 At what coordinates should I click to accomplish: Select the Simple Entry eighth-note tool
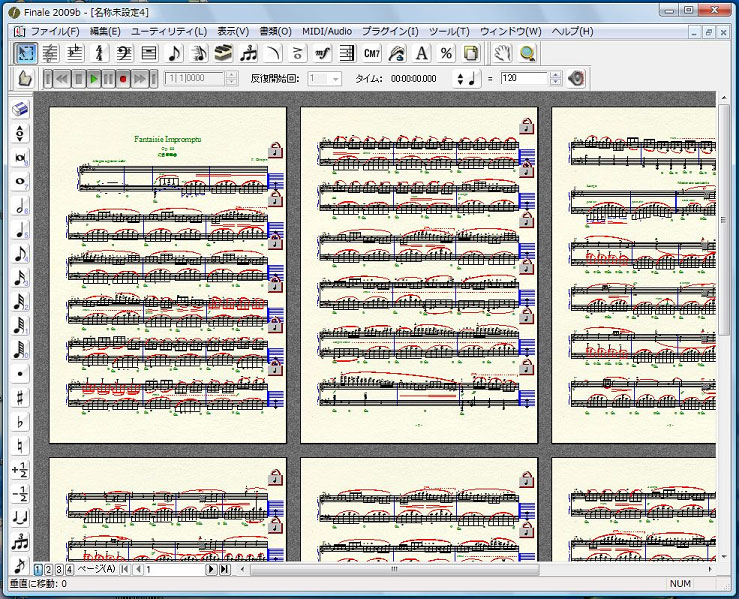[x=174, y=53]
